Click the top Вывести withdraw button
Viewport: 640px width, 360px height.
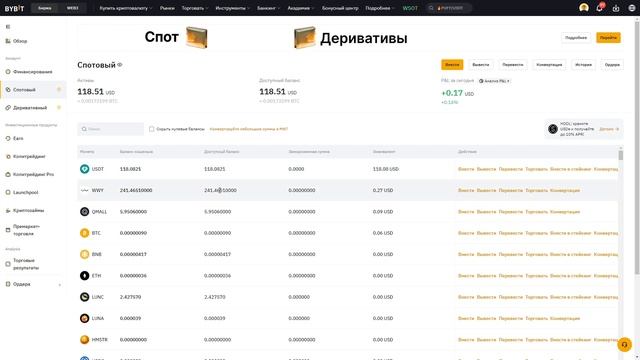coord(480,64)
